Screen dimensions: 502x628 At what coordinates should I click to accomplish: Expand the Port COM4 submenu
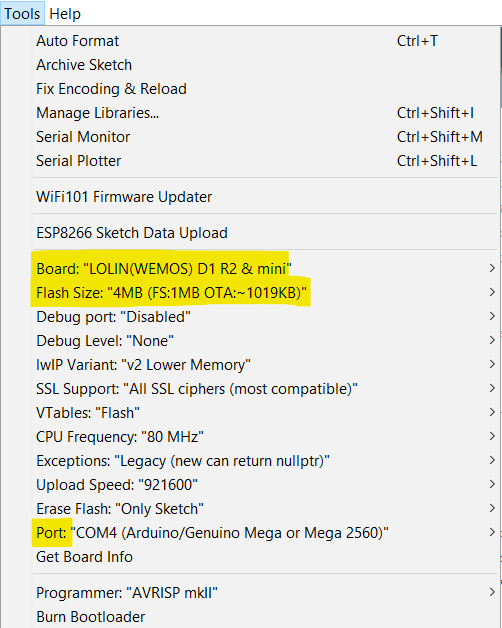[x=265, y=533]
